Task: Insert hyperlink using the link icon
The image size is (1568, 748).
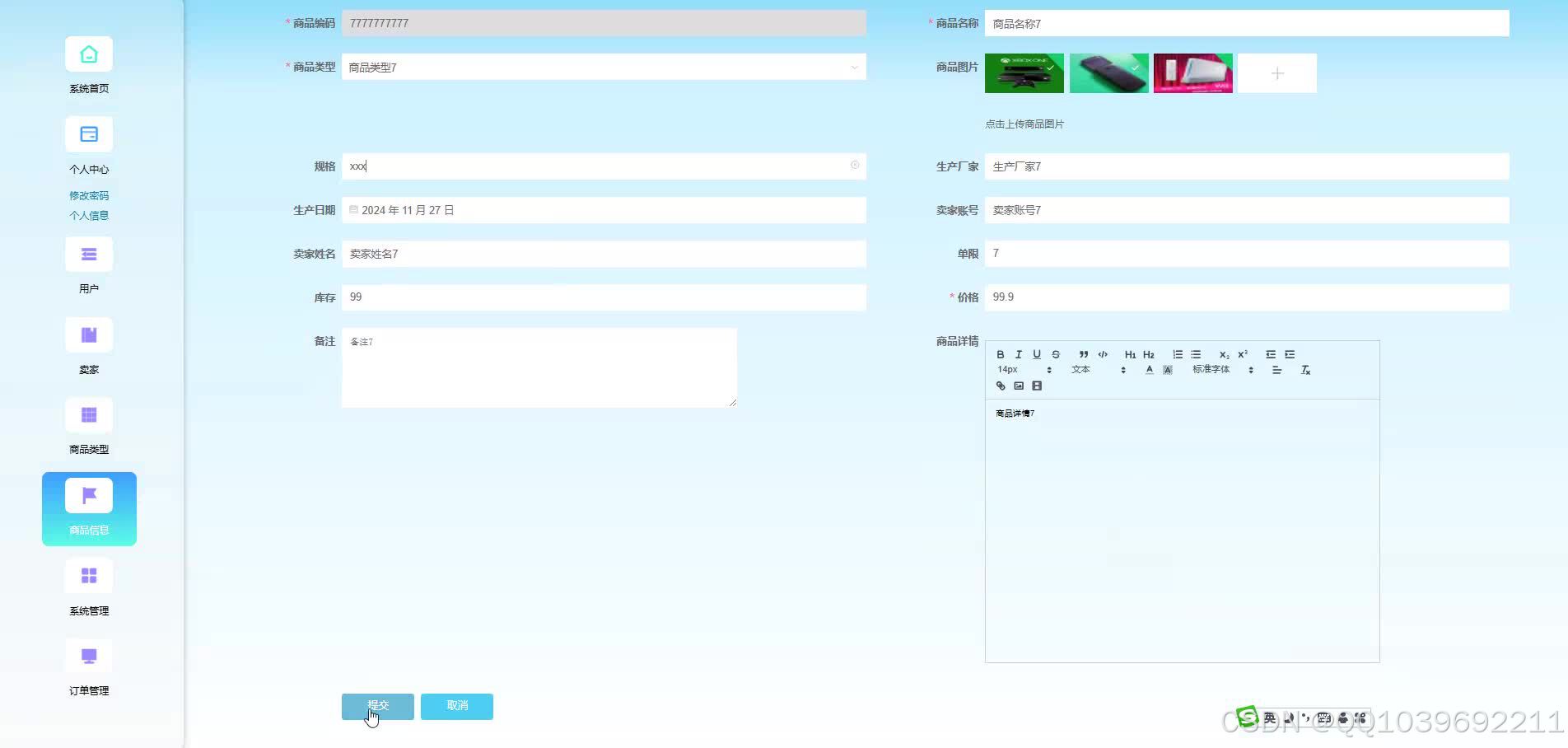Action: (x=1001, y=386)
